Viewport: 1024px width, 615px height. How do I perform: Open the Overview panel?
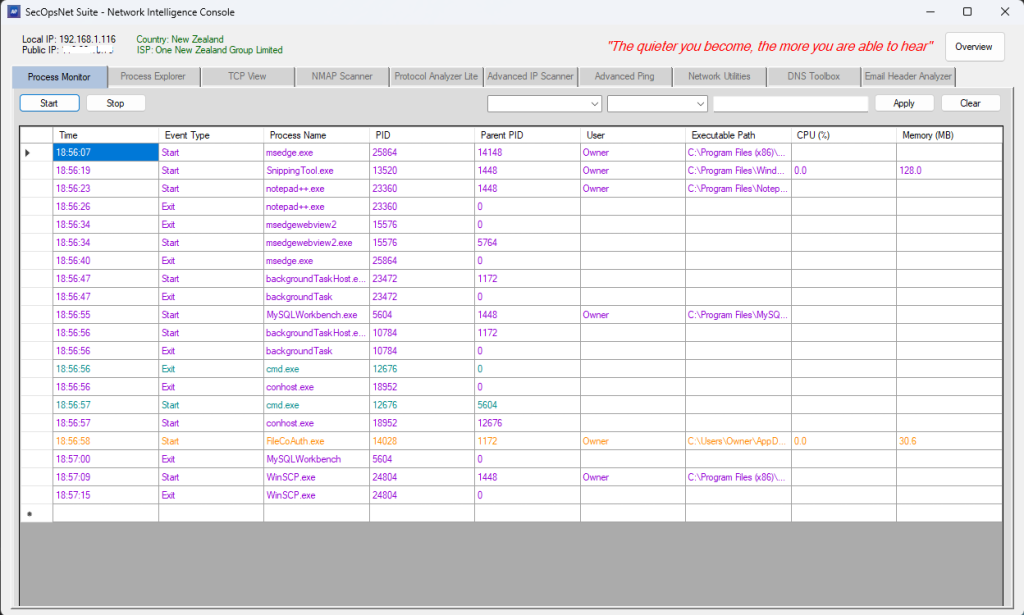click(973, 47)
